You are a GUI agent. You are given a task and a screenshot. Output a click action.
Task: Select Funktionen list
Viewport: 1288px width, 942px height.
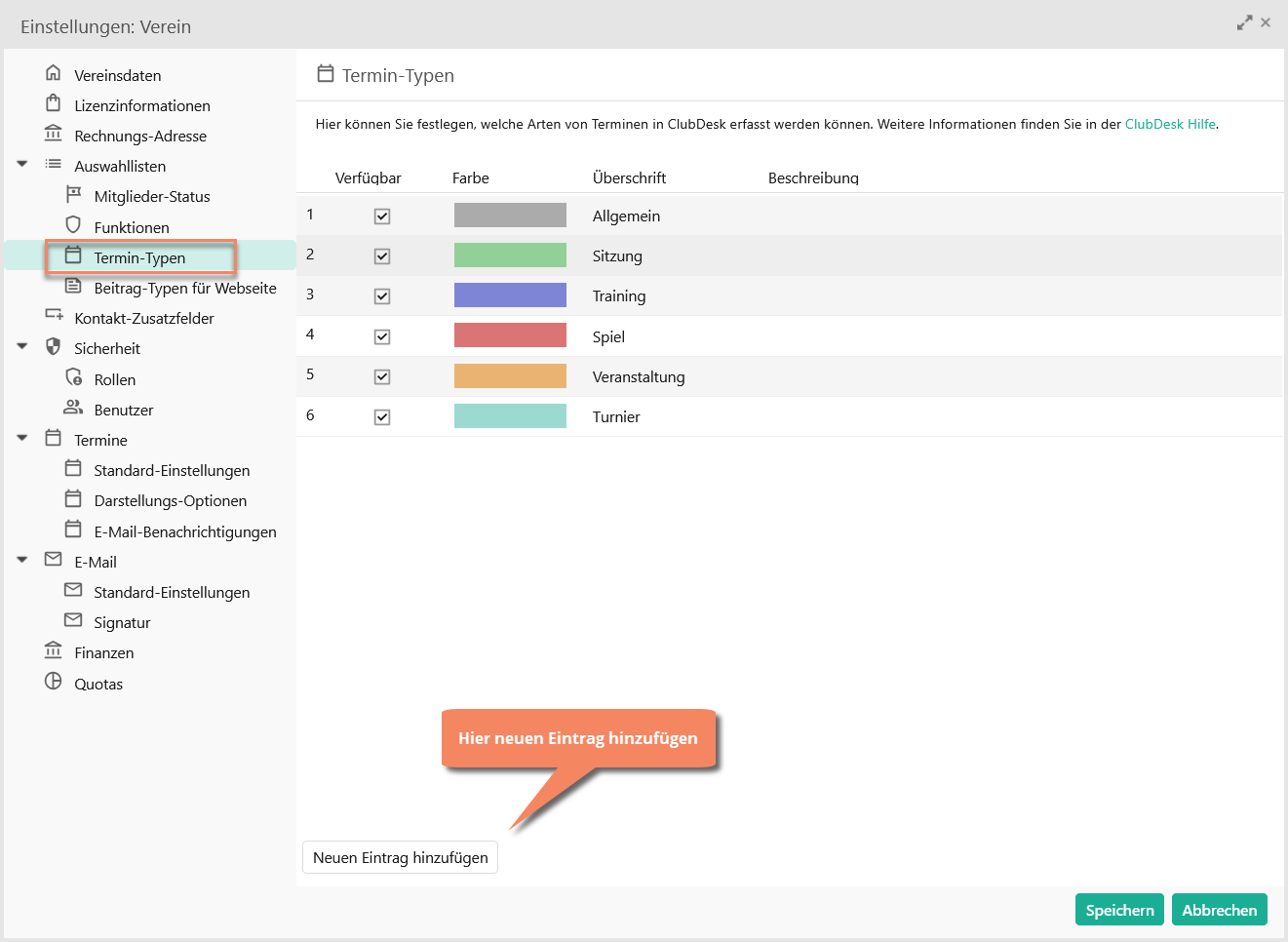click(x=132, y=227)
